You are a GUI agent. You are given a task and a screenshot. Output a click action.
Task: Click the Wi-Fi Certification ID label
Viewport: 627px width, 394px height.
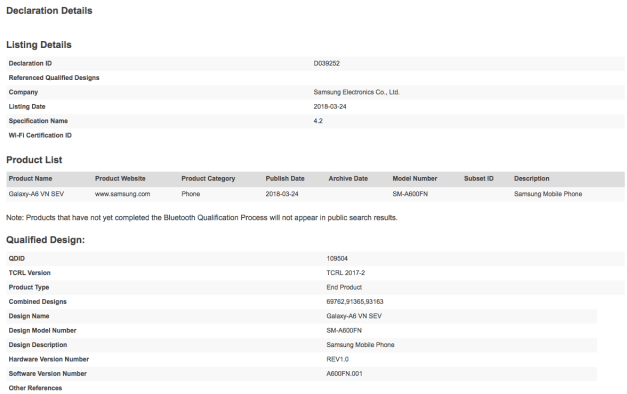tap(40, 136)
